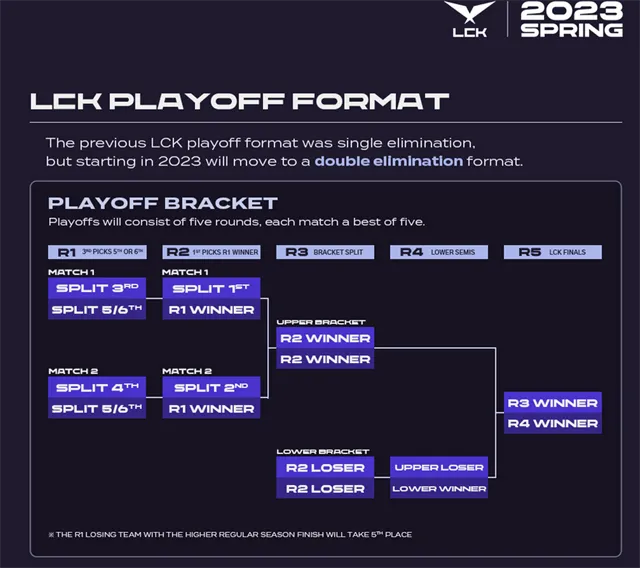Click the PLAYOFF BRACKET heading
Screen dimensions: 640x568
[163, 203]
